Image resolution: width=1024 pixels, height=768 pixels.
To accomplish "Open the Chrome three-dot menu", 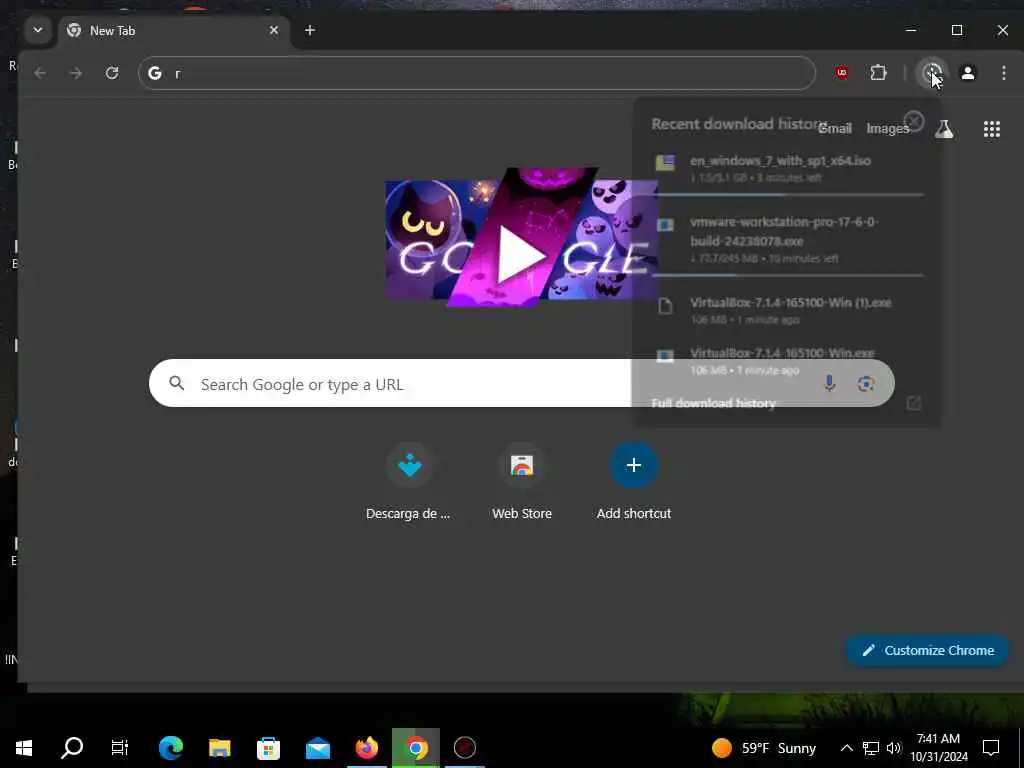I will pos(1004,73).
